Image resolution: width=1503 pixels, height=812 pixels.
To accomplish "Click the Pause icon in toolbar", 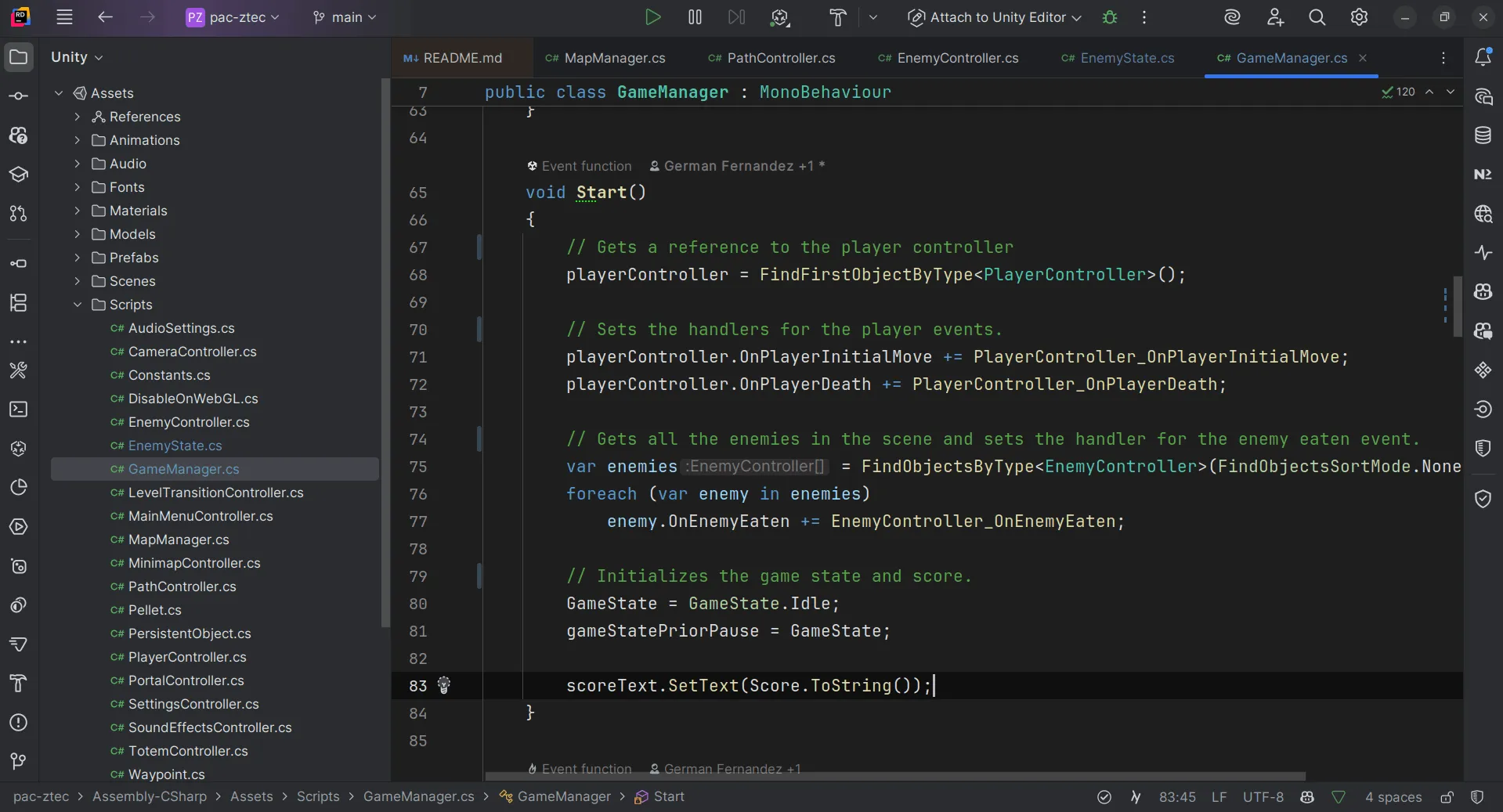I will point(694,17).
